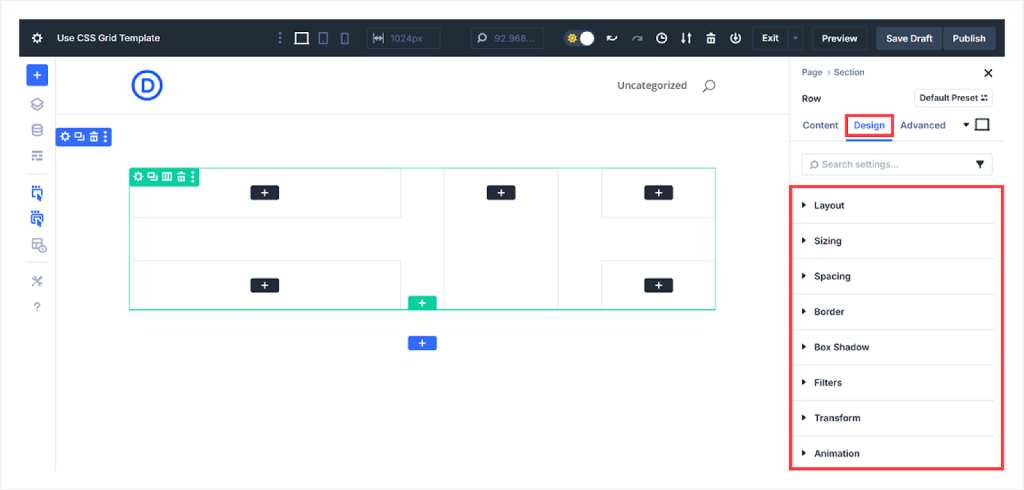Screen dimensions: 1024x490
Task: Click the Search settings input field
Action: click(x=883, y=164)
